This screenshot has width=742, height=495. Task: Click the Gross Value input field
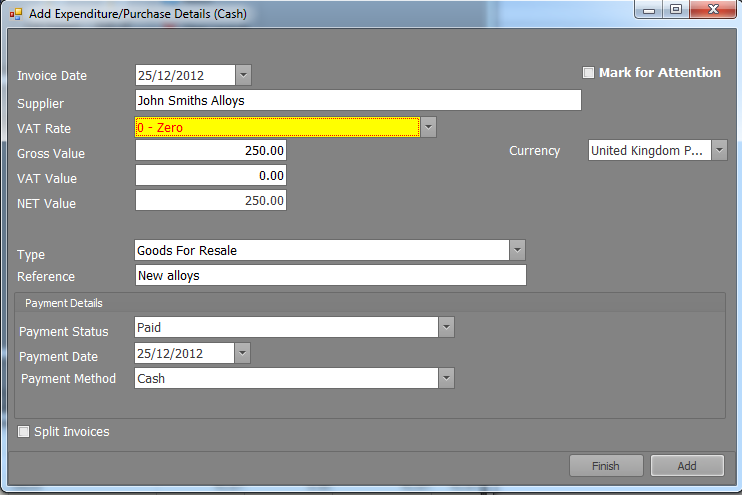tap(211, 151)
